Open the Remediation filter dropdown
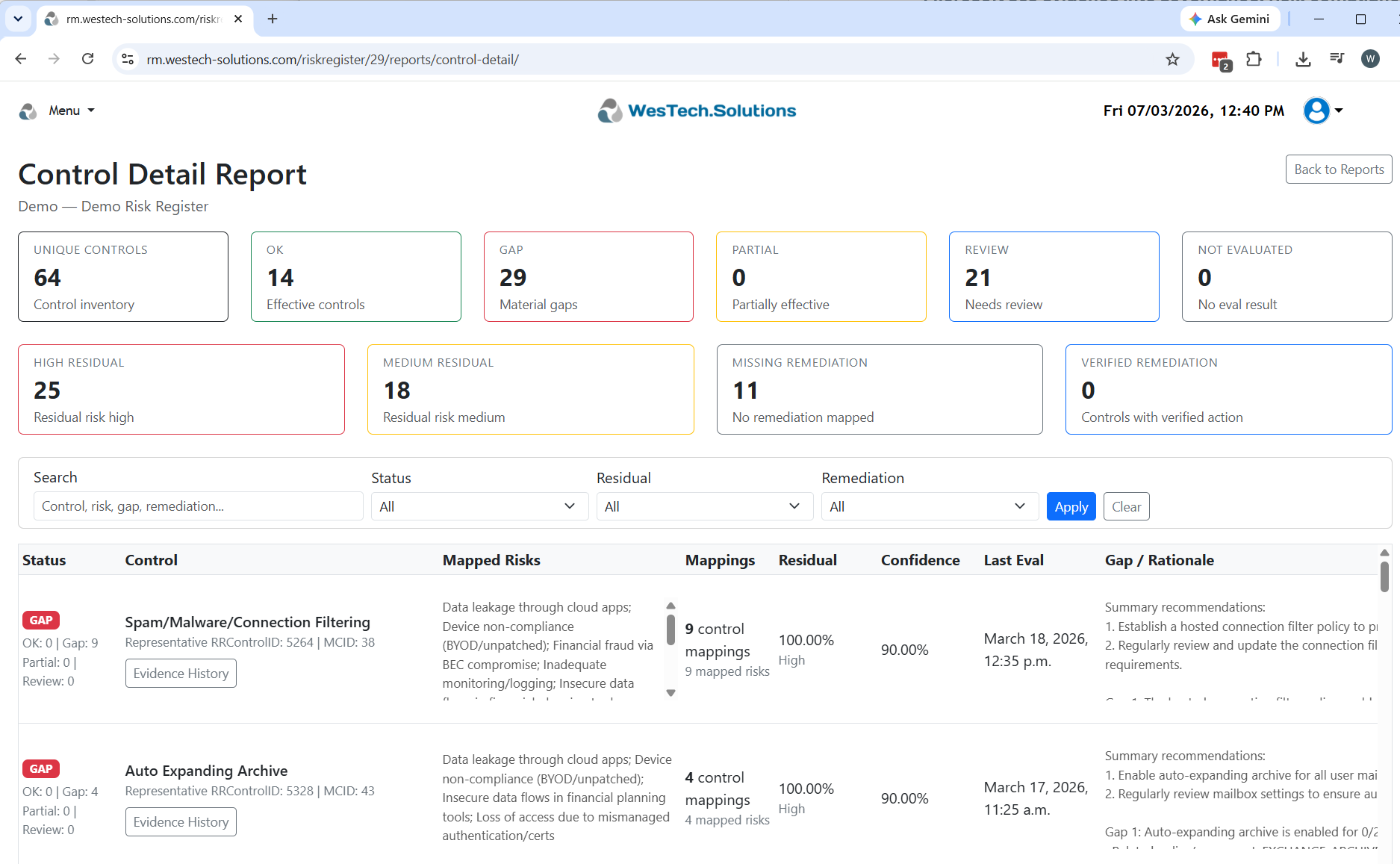Screen dimensions: 1400x864 coord(930,506)
